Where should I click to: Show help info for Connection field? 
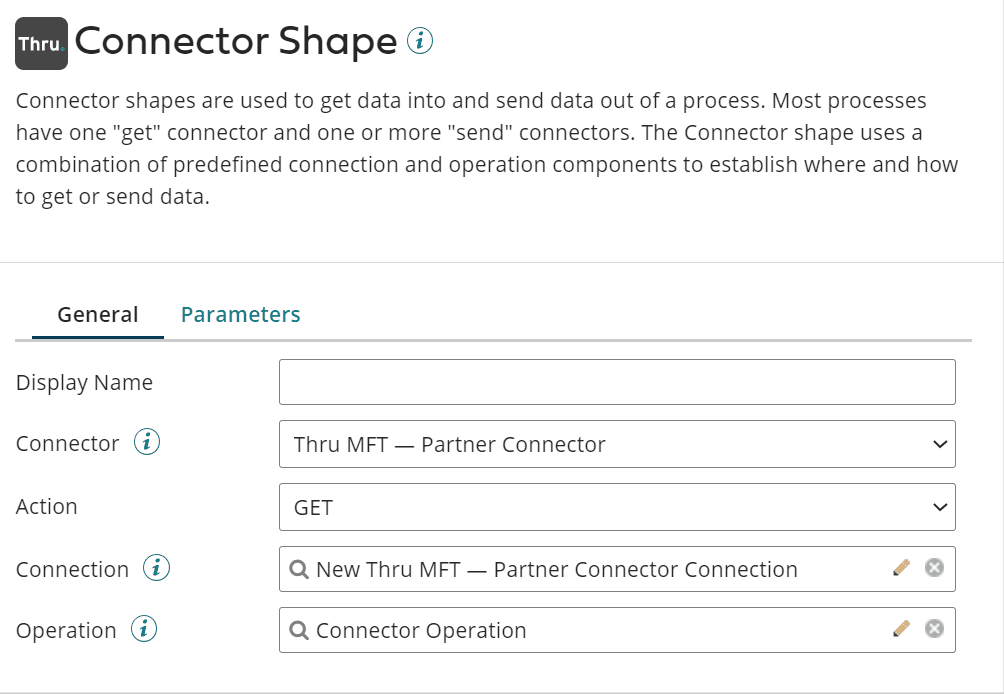(x=156, y=568)
